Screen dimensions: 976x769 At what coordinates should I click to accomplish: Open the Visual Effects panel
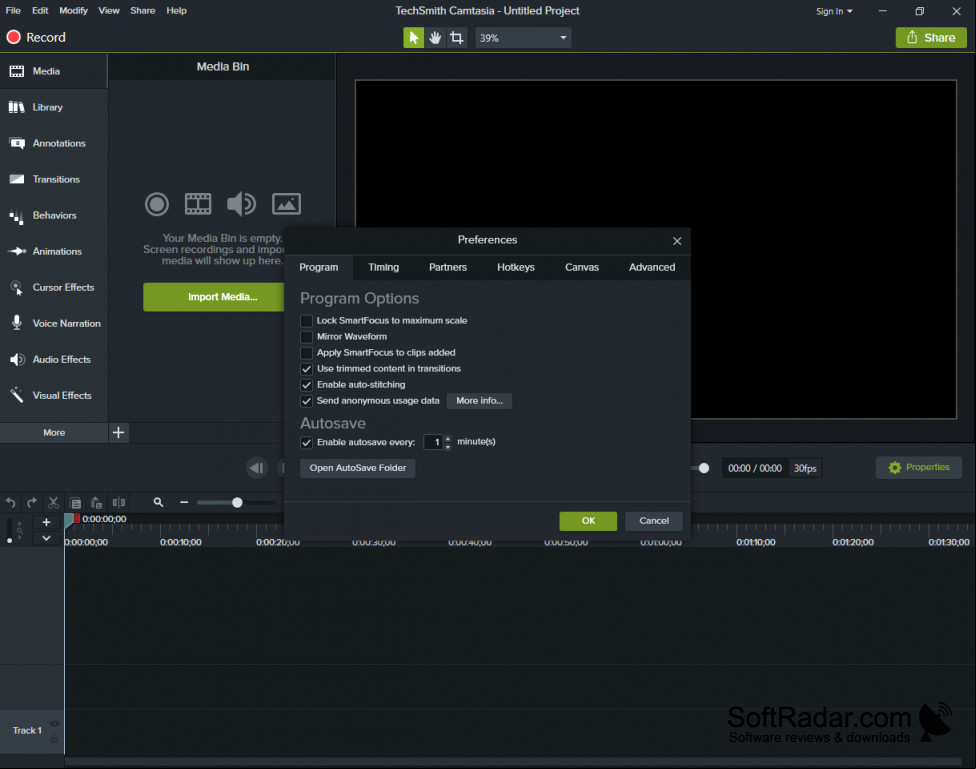pyautogui.click(x=54, y=396)
